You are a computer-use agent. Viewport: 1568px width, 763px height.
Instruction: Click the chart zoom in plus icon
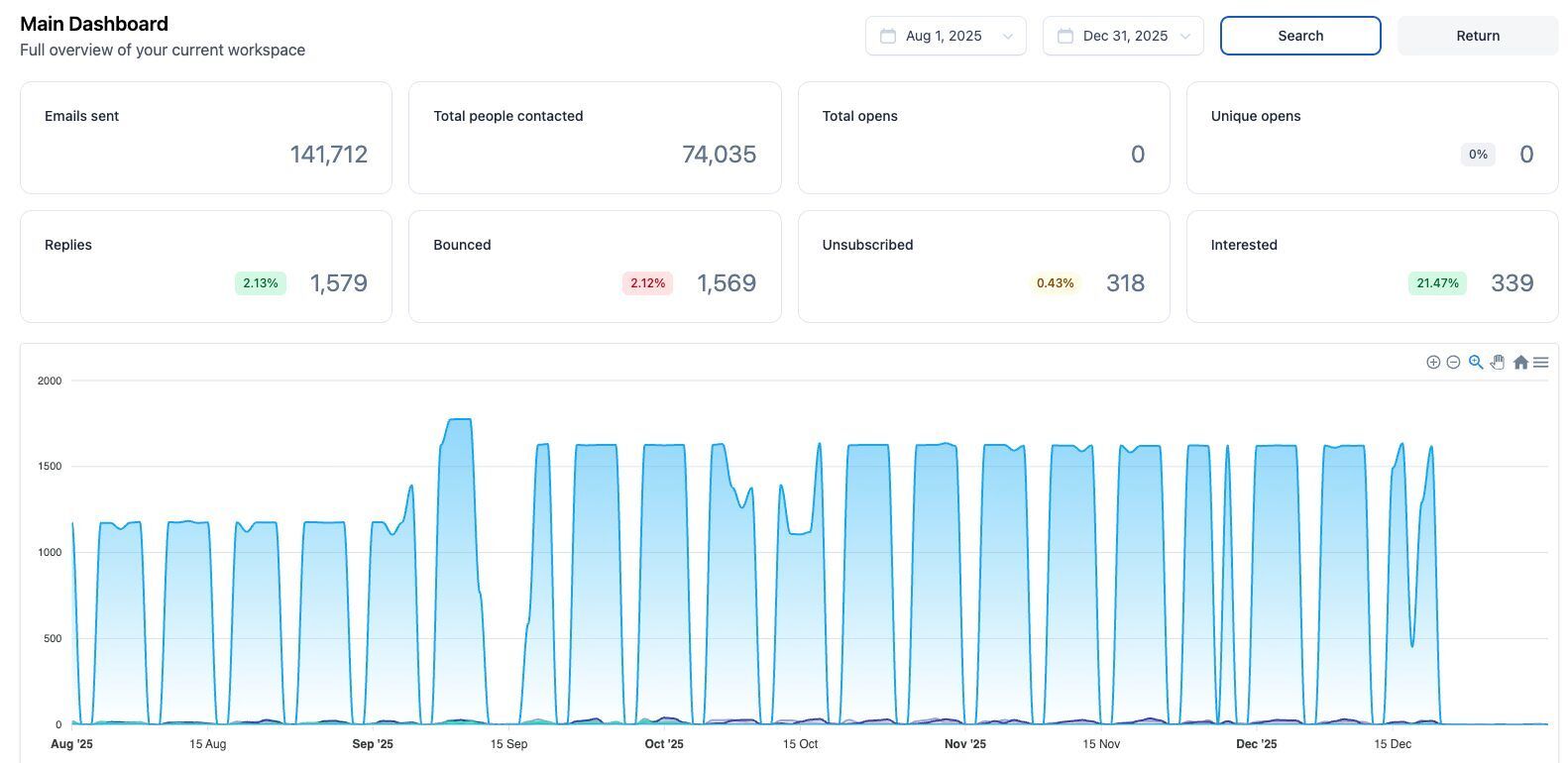pyautogui.click(x=1433, y=363)
